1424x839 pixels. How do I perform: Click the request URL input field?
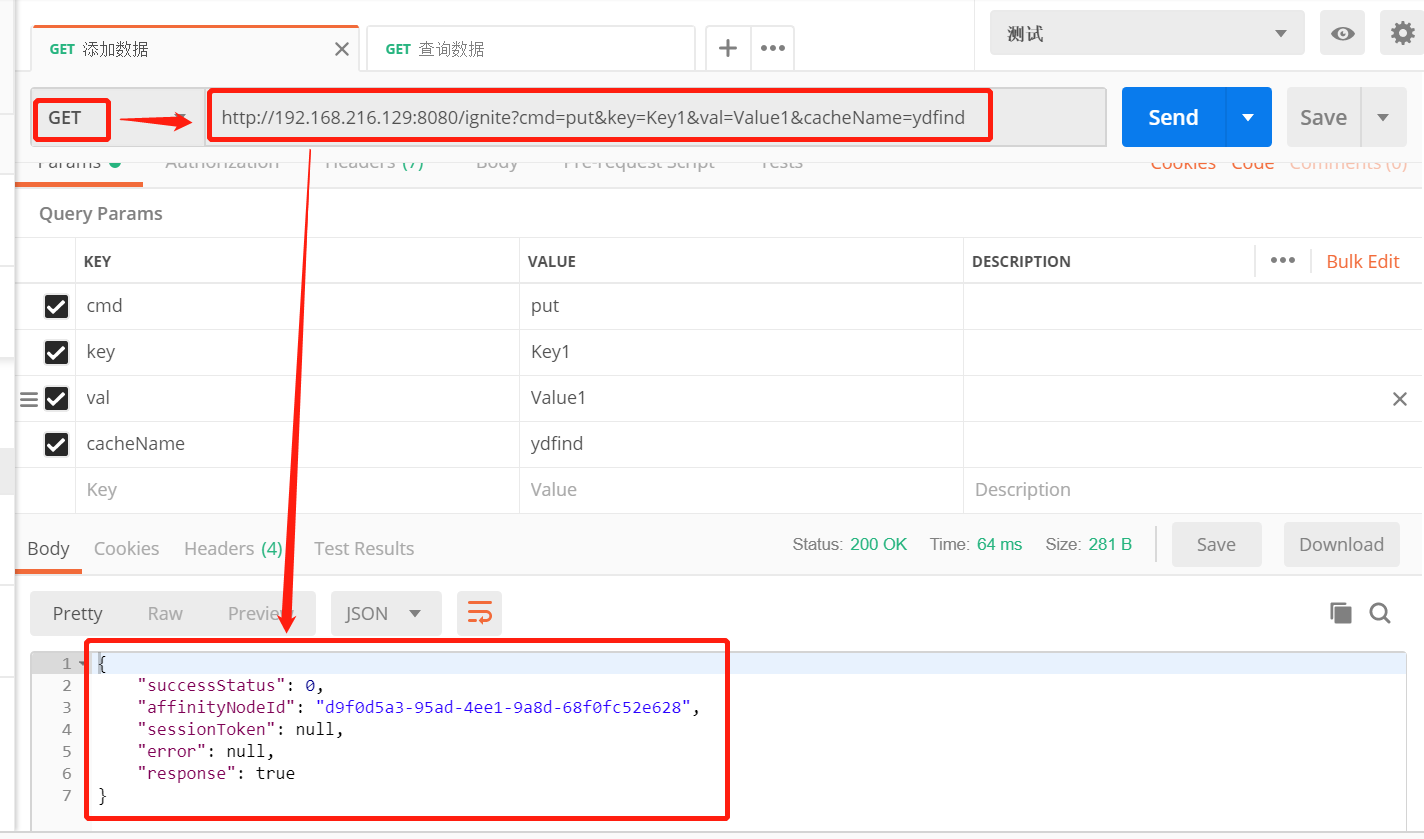tap(600, 116)
